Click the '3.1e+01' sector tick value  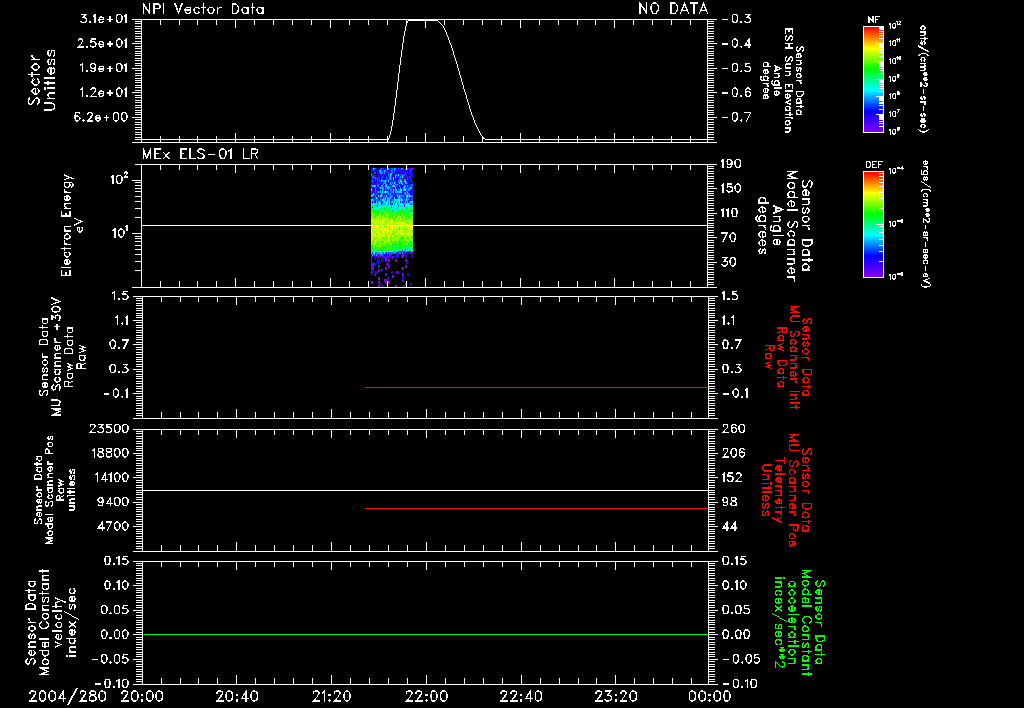point(104,19)
